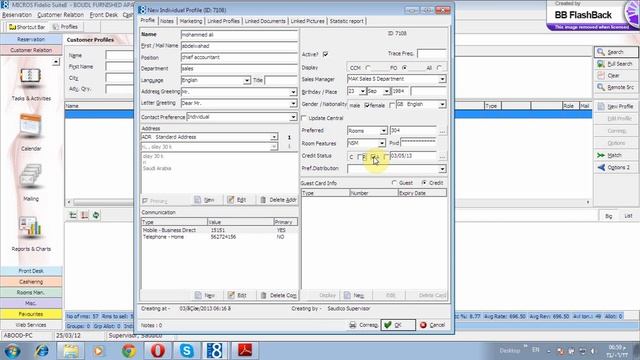The height and width of the screenshot is (360, 640).
Task: Open the Pref.Distribution dropdown
Action: pyautogui.click(x=442, y=169)
